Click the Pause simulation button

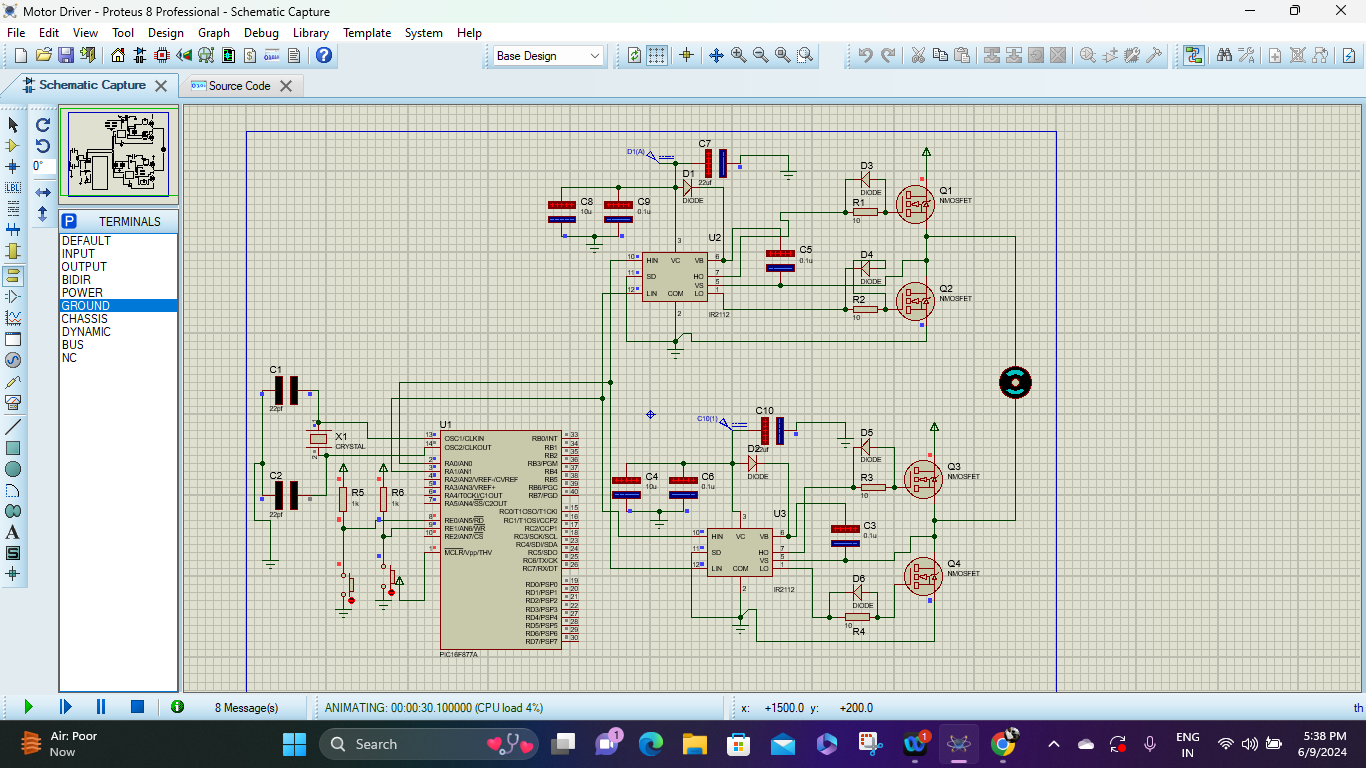101,707
